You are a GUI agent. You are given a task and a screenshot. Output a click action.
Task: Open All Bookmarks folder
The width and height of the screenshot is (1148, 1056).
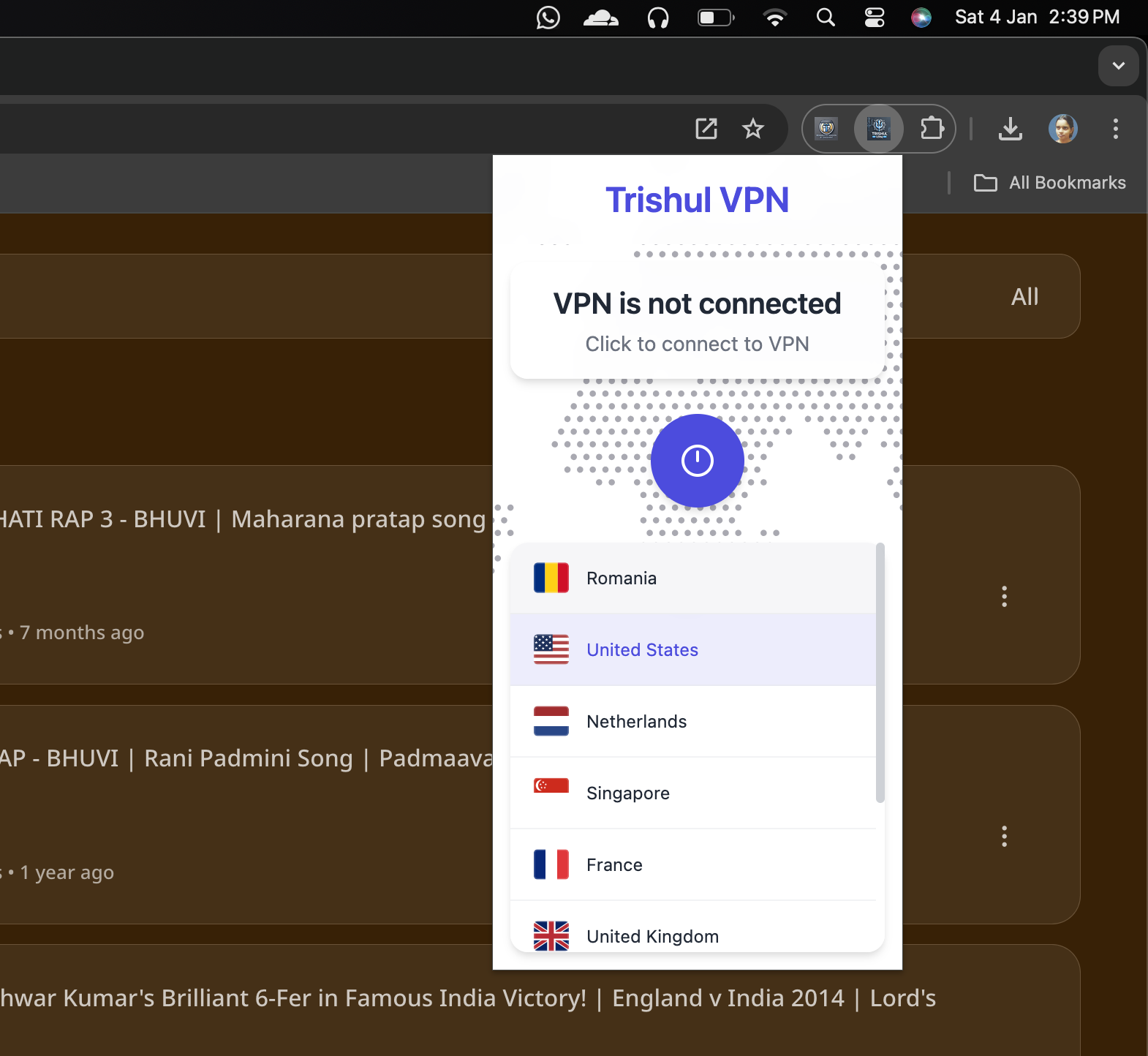(1050, 183)
